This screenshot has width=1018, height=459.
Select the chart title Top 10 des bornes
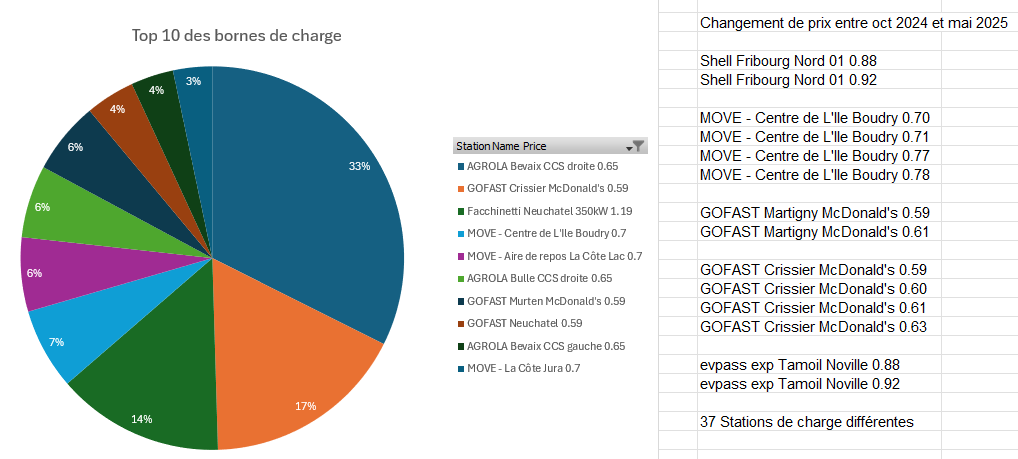coord(237,36)
